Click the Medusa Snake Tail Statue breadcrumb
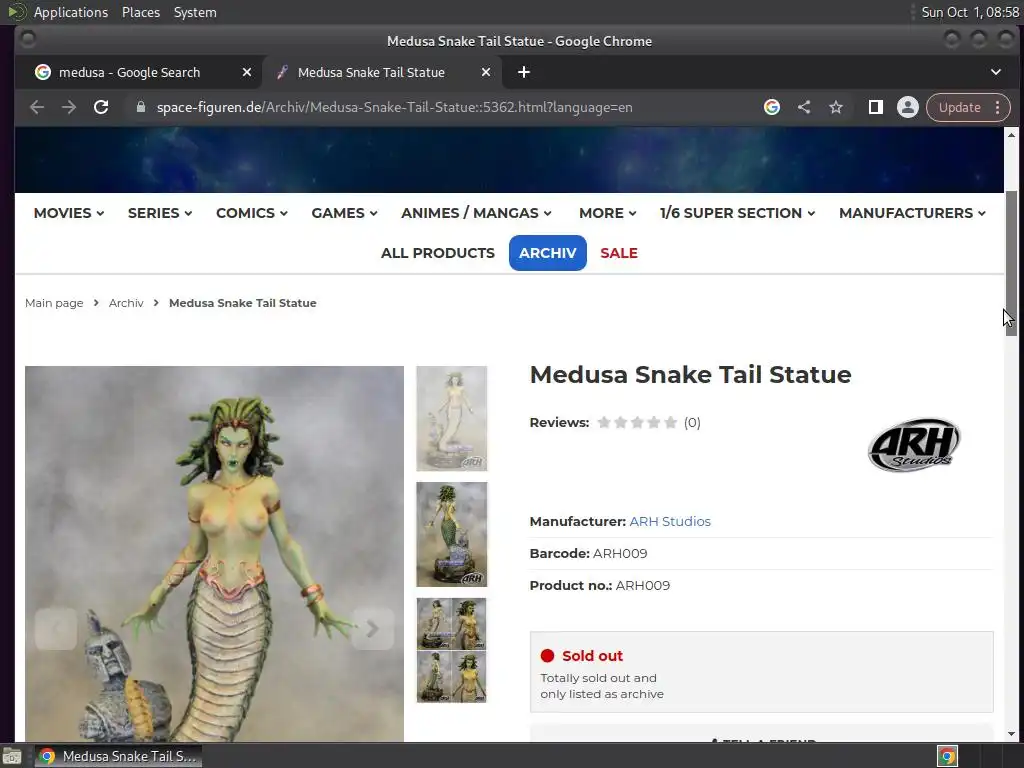The width and height of the screenshot is (1024, 768). (x=242, y=303)
